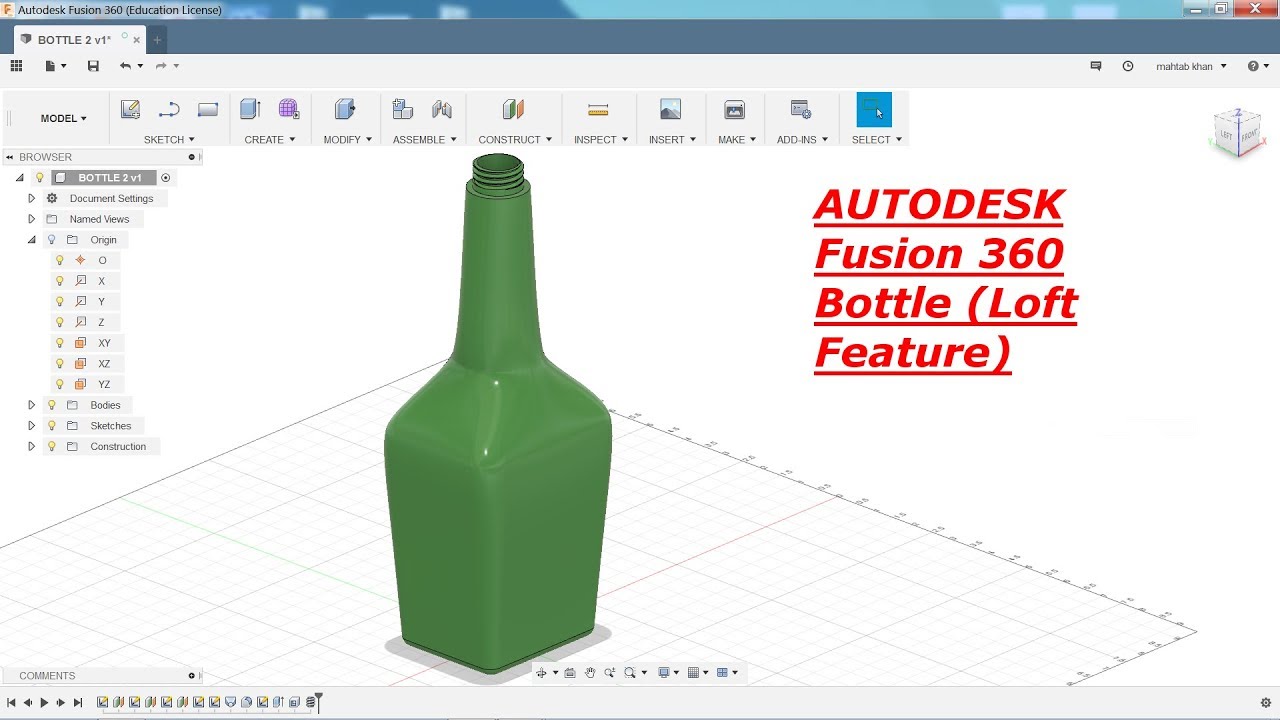Click the Create Sketch icon
Viewport: 1280px width, 720px height.
click(130, 110)
